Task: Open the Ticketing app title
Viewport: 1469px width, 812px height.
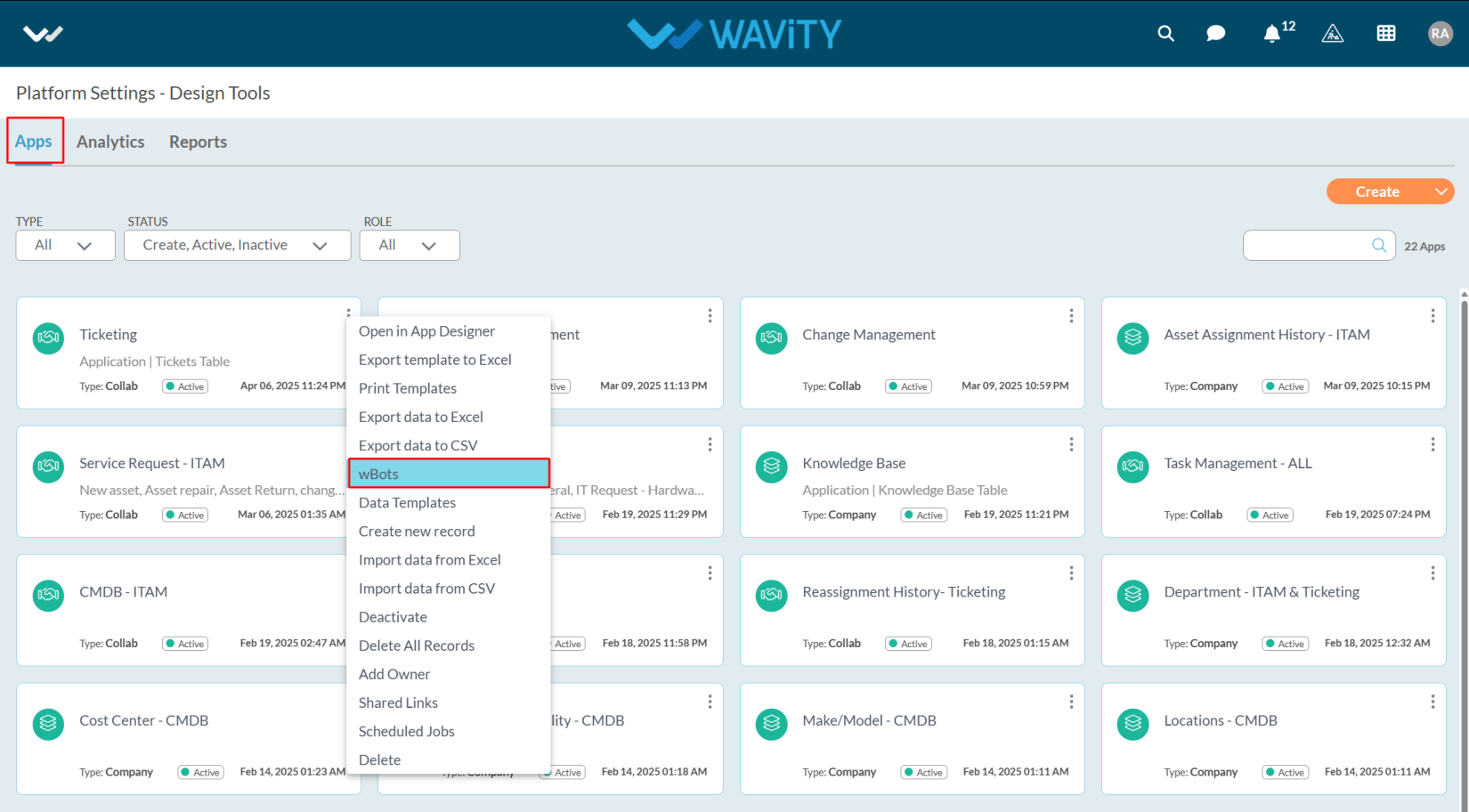Action: point(109,335)
